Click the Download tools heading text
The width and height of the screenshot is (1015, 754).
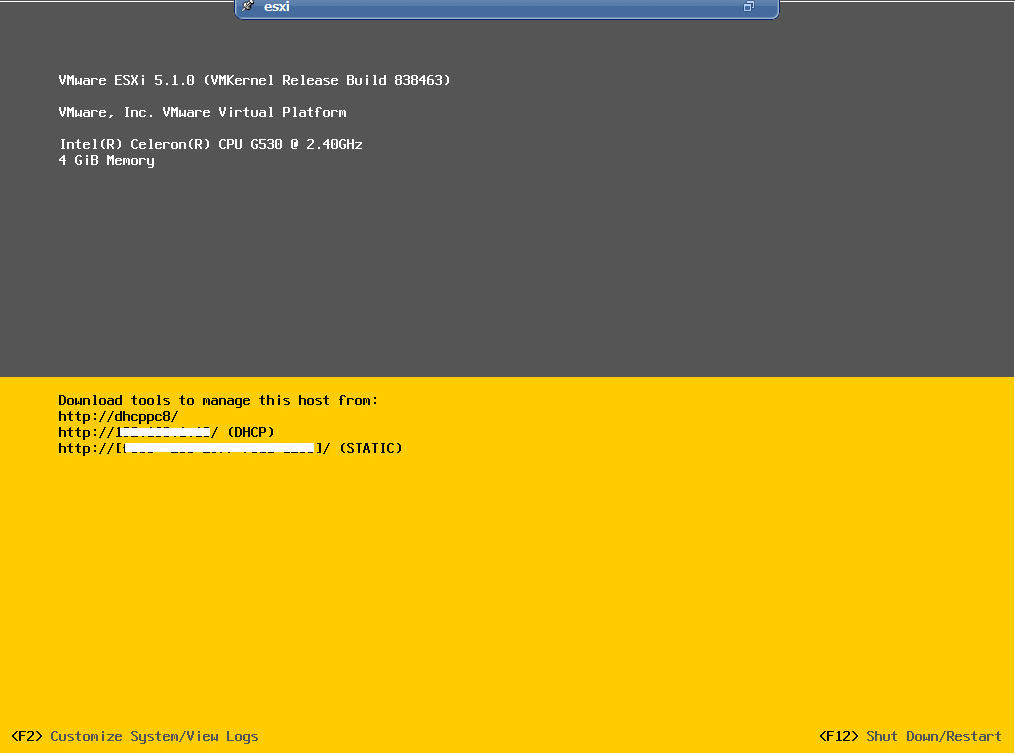(218, 400)
